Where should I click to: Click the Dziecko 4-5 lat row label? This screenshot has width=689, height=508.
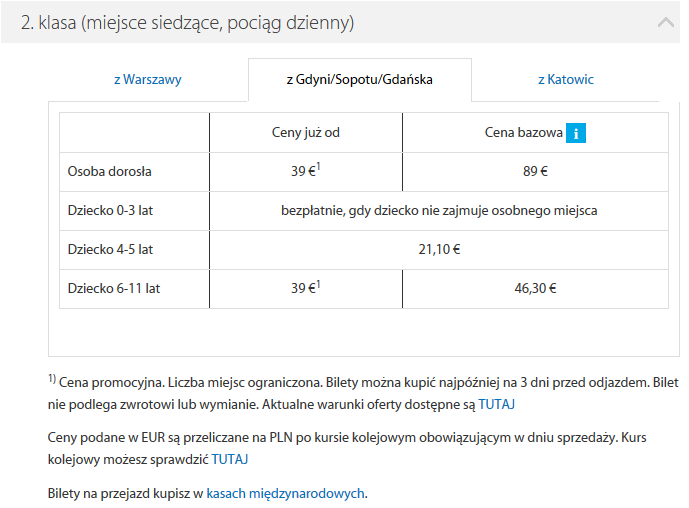pos(110,250)
